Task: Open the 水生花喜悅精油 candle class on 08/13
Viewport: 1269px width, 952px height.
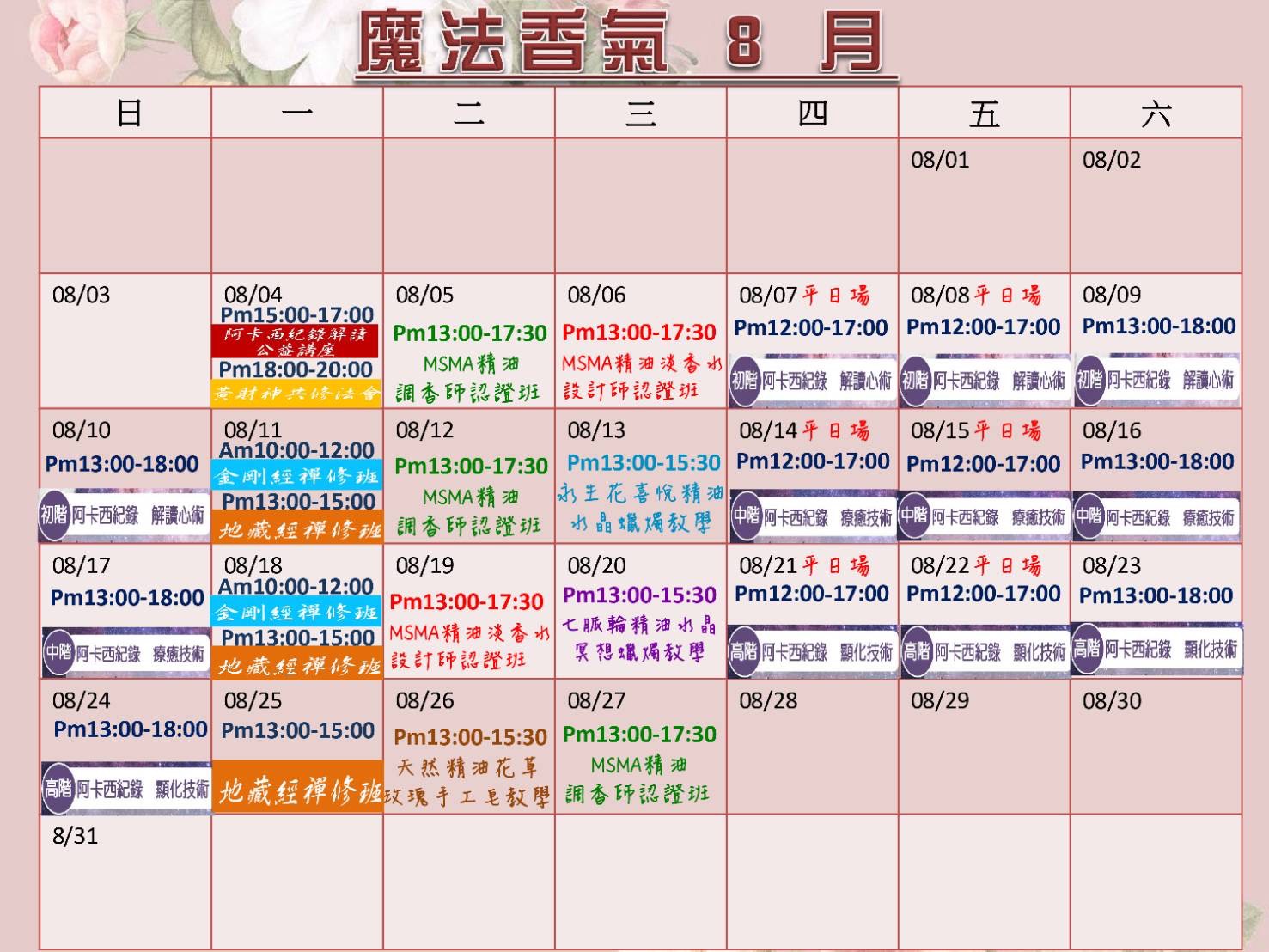Action: pyautogui.click(x=641, y=508)
